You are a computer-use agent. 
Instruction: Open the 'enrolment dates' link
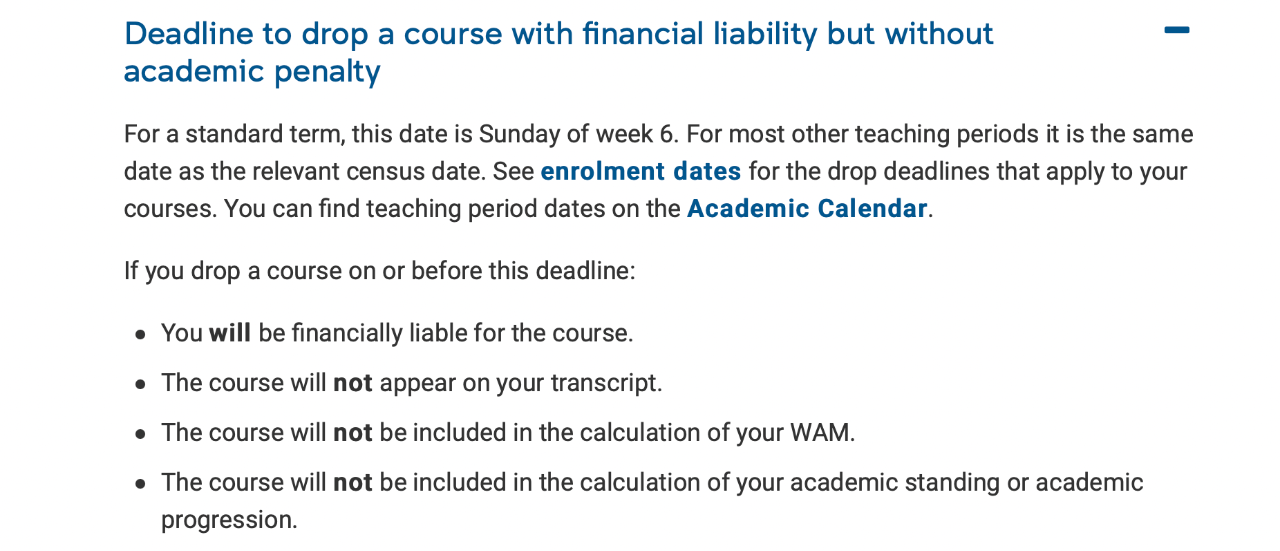(x=641, y=171)
